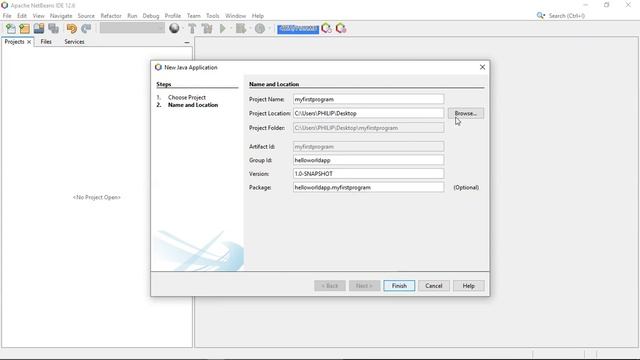Close the Projects tab with its X
This screenshot has width=640, height=360.
(x=29, y=42)
